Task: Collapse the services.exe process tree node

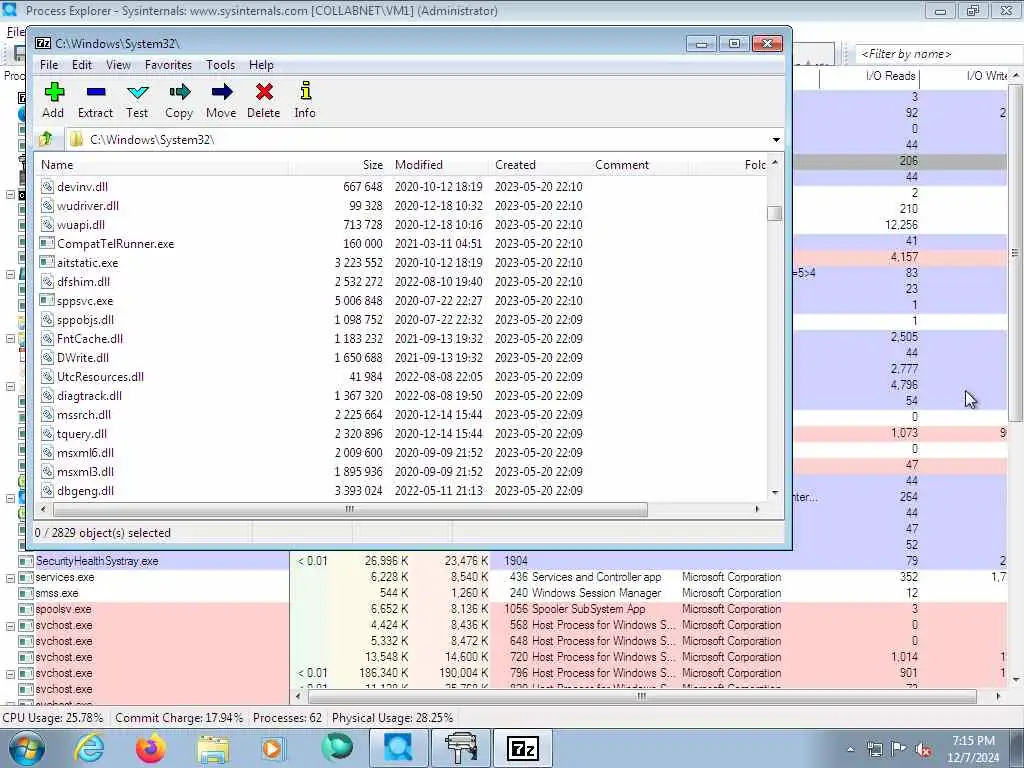Action: pyautogui.click(x=10, y=578)
